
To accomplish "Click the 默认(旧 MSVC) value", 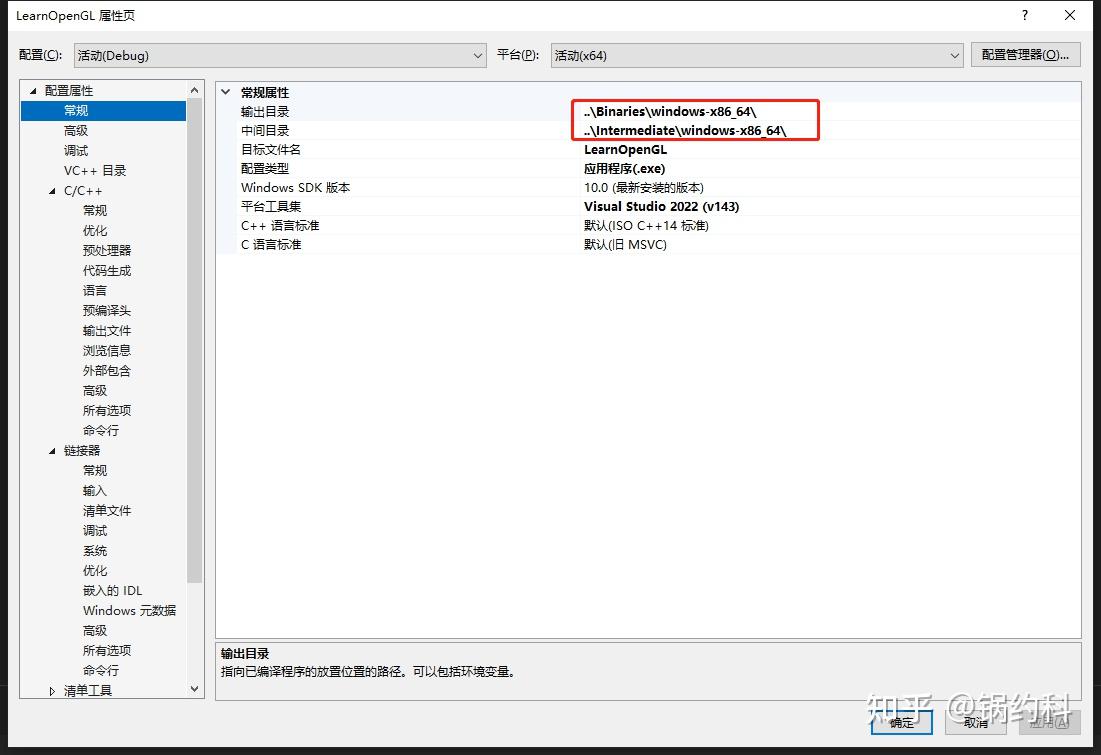I will point(625,244).
